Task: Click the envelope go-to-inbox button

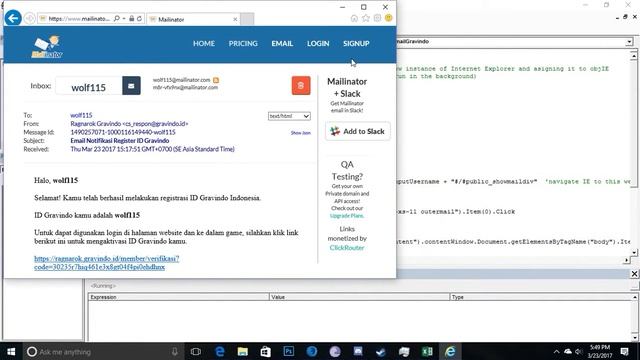Action: [x=131, y=86]
